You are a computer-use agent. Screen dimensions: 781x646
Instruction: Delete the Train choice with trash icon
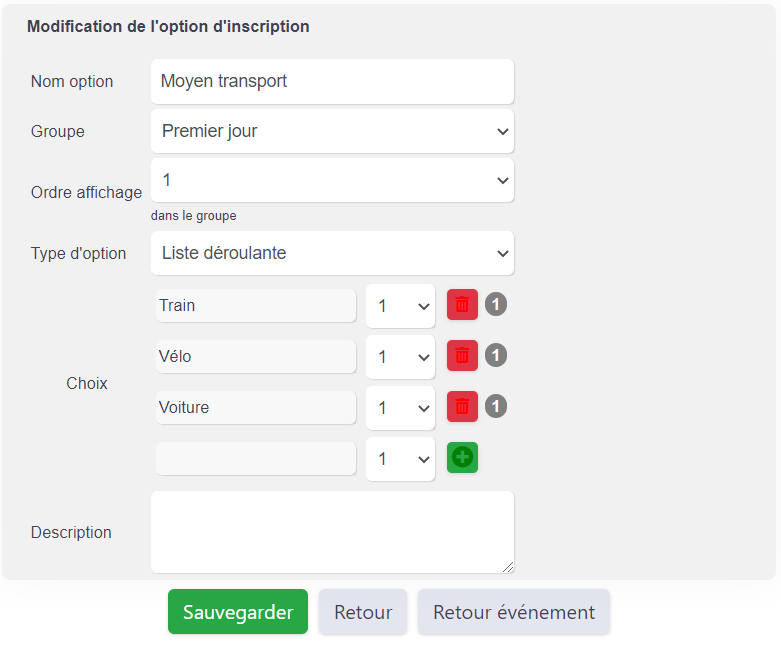pos(462,304)
